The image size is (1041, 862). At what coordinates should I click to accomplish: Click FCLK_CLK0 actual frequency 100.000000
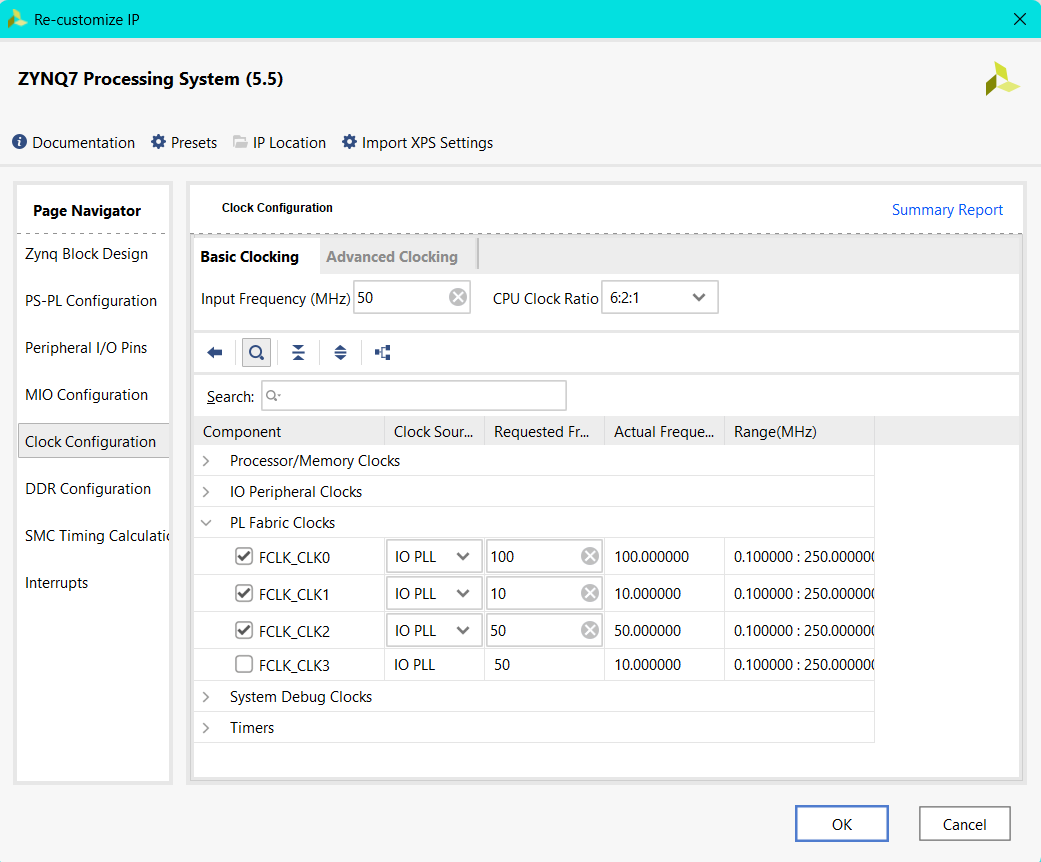[x=651, y=557]
